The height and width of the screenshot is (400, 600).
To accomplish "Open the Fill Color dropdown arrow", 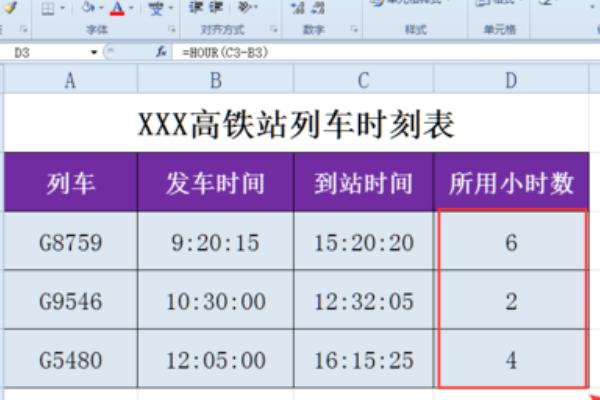I will tap(101, 8).
